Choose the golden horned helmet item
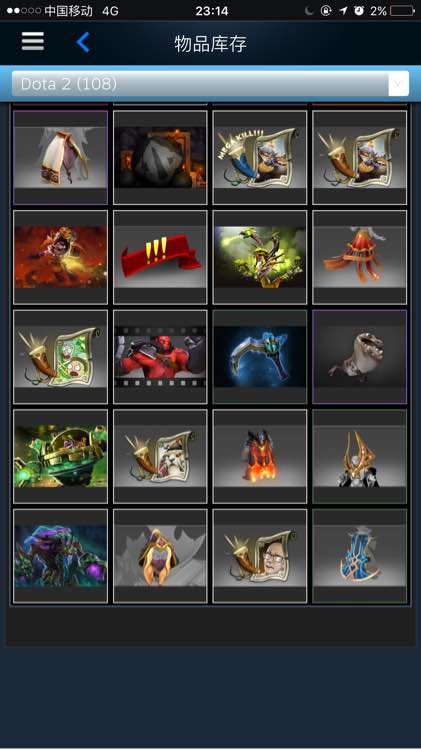 pos(359,456)
